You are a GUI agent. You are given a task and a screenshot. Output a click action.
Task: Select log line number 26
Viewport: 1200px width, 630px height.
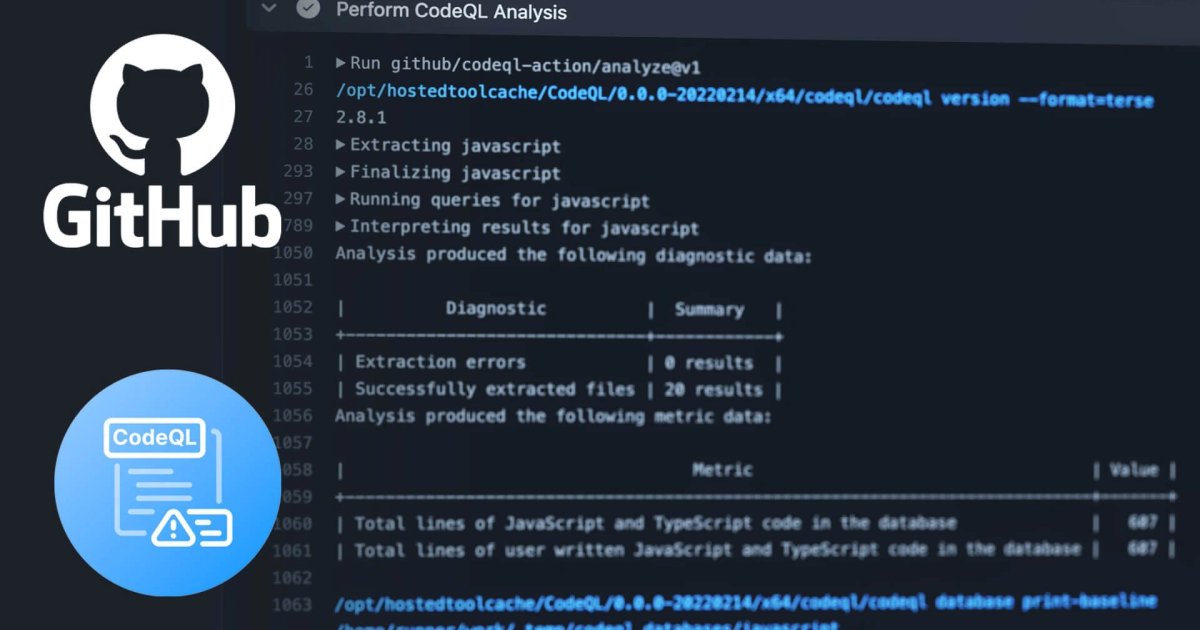pos(303,90)
